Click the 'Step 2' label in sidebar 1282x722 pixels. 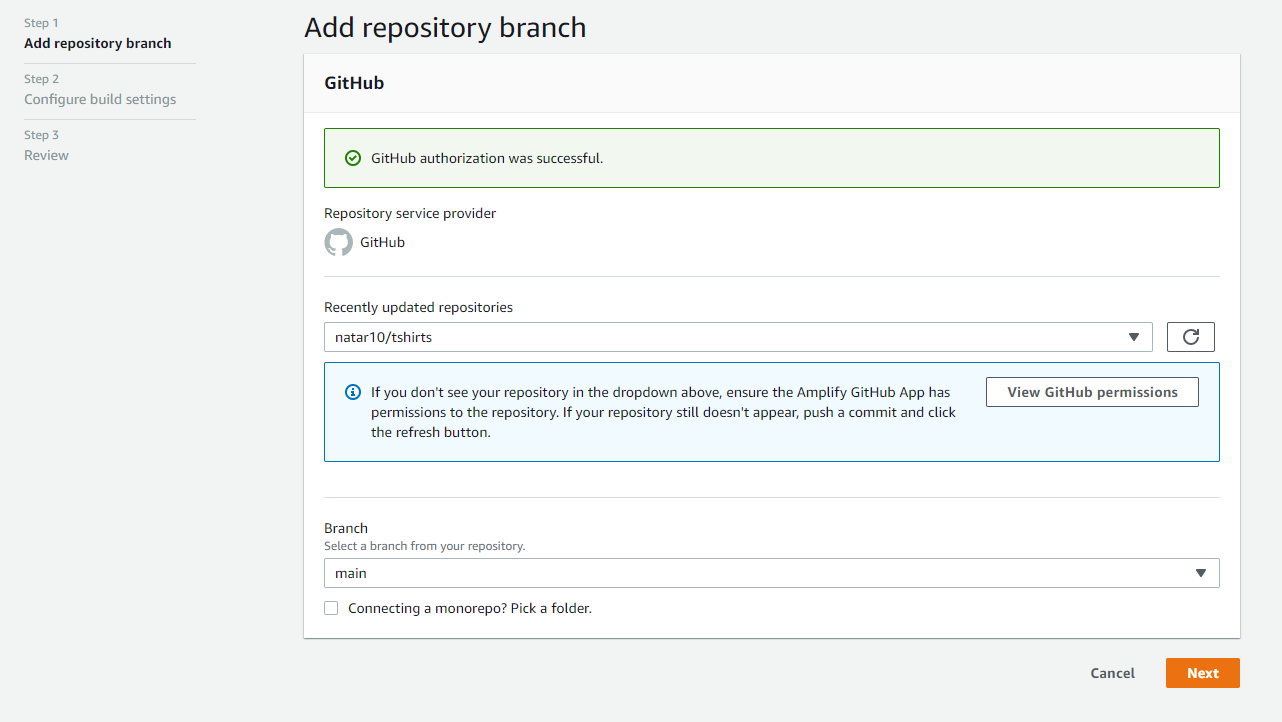42,79
